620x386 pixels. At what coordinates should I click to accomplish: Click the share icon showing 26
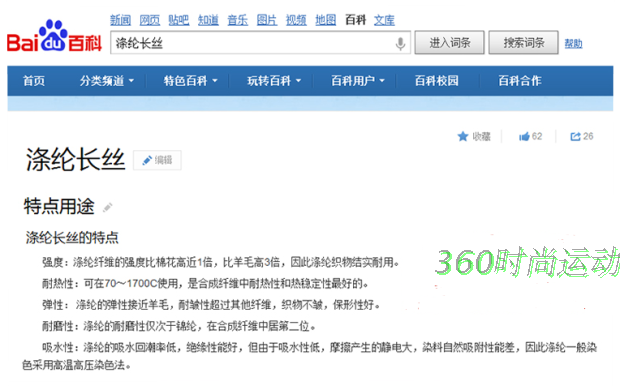click(575, 136)
